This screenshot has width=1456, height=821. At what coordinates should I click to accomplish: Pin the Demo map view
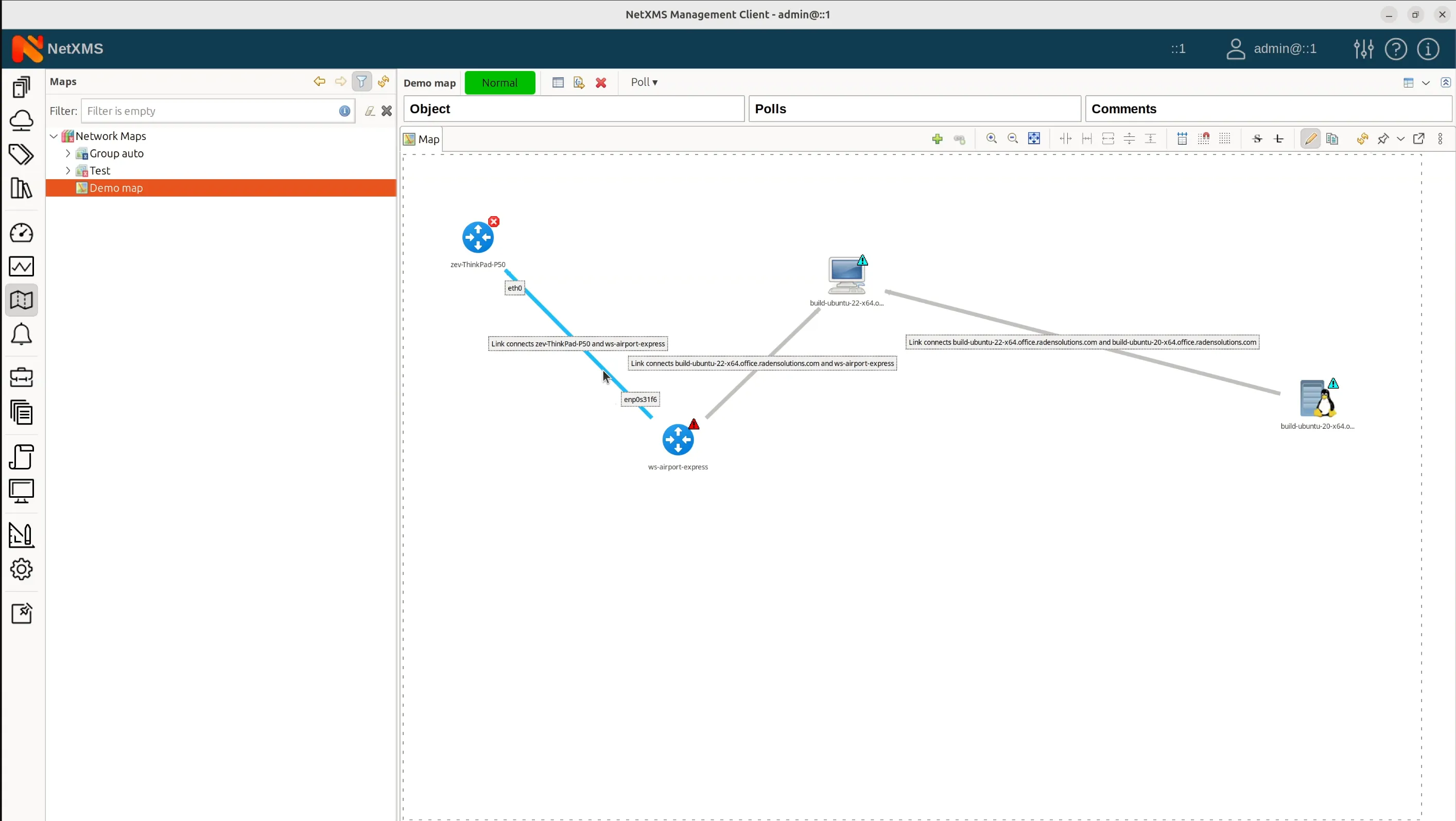click(x=1383, y=138)
